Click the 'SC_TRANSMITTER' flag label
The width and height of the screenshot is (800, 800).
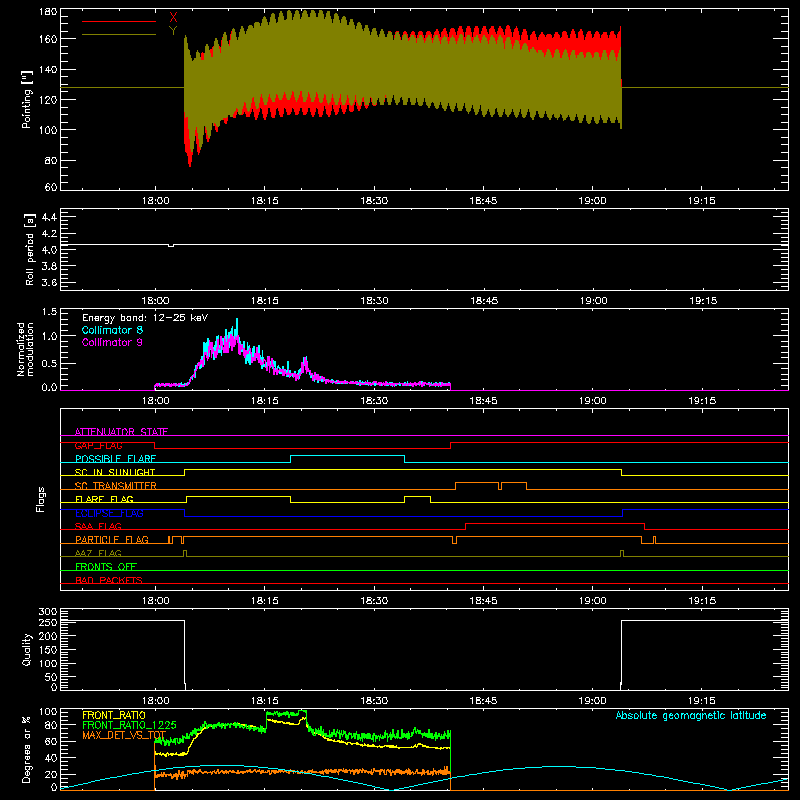point(116,486)
